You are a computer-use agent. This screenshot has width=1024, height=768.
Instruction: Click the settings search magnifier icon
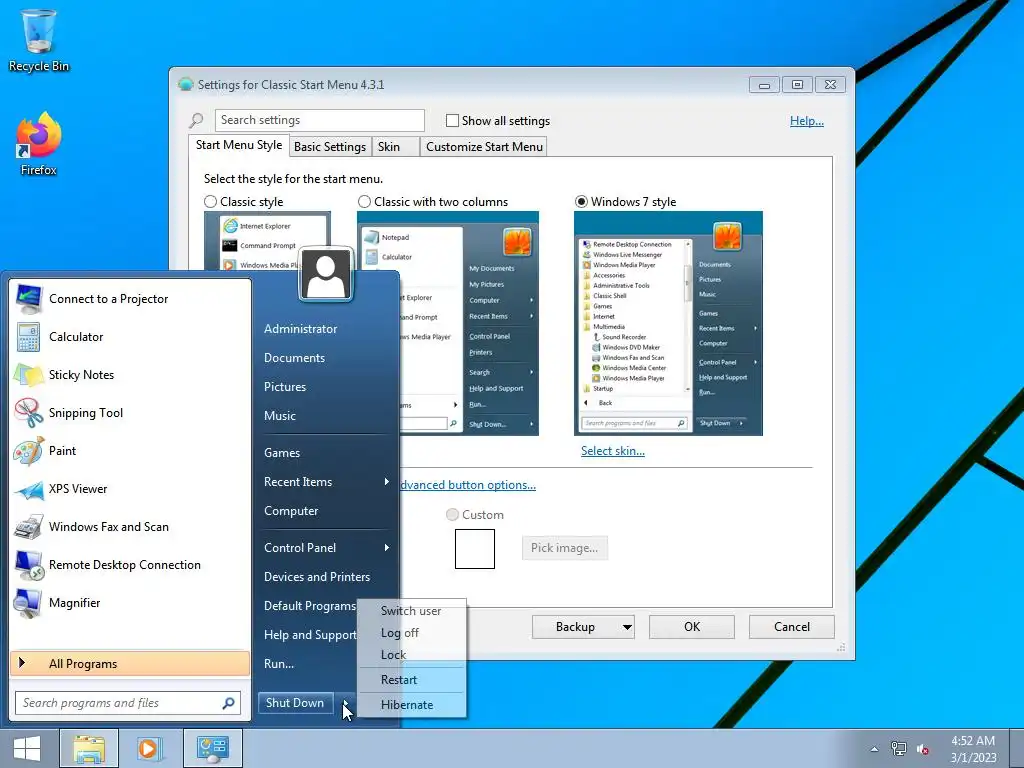(x=196, y=120)
